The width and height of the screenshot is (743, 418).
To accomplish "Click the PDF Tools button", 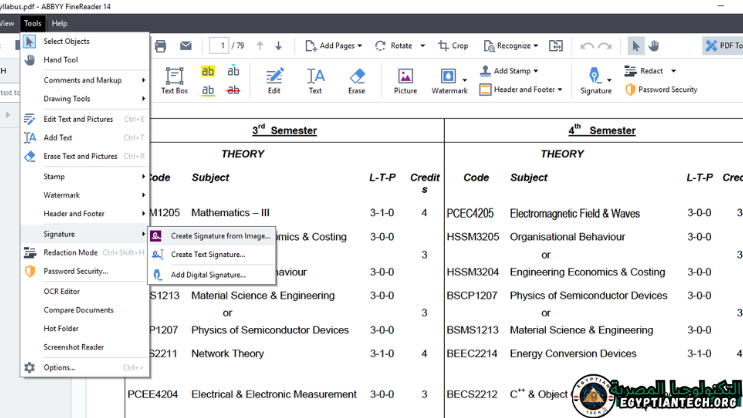I will pos(722,45).
